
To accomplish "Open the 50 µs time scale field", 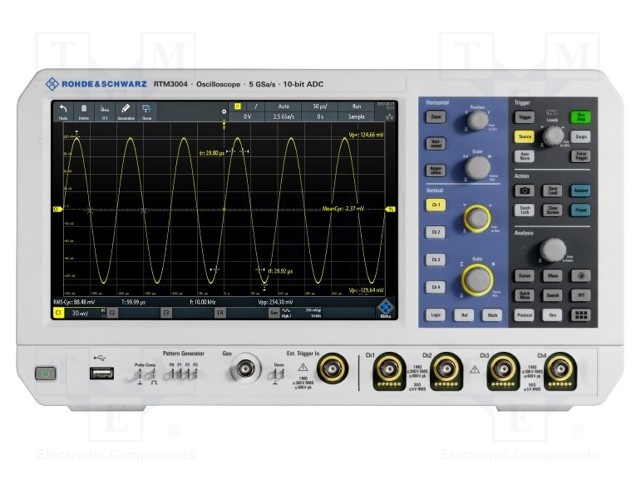I will point(319,105).
